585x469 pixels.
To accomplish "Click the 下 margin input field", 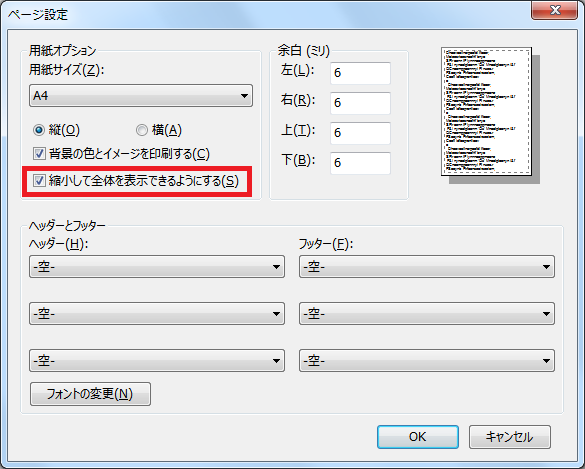I will [x=360, y=163].
